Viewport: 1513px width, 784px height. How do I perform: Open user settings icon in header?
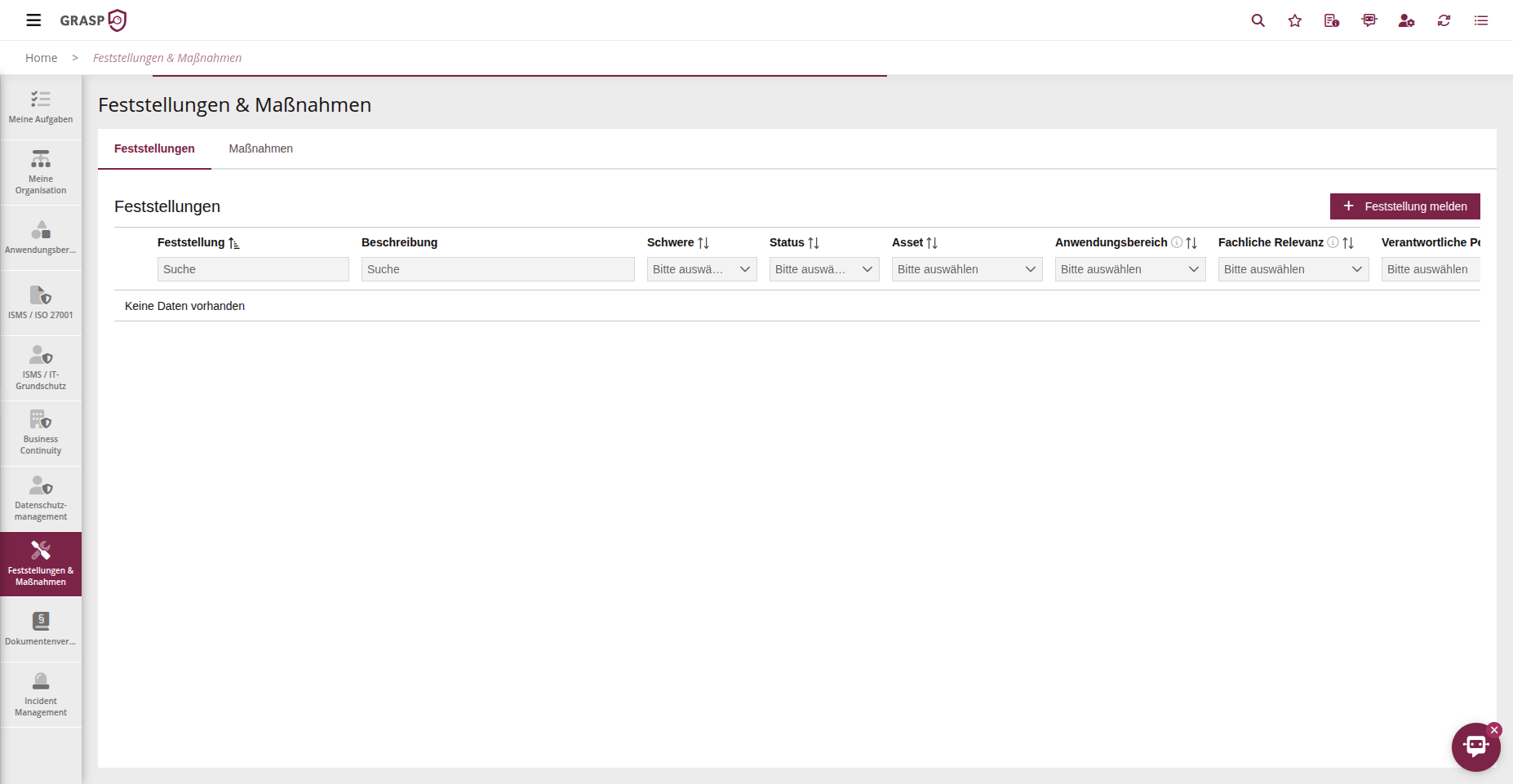point(1406,20)
